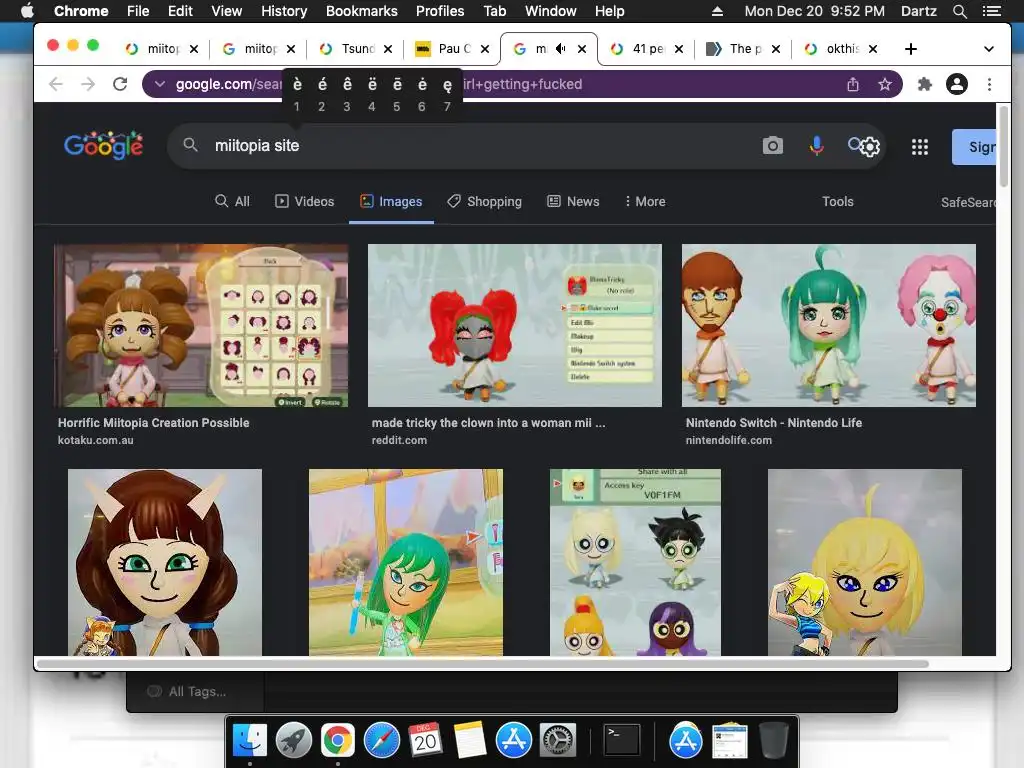Image resolution: width=1024 pixels, height=768 pixels.
Task: Open System Preferences from the Dock
Action: pyautogui.click(x=558, y=741)
